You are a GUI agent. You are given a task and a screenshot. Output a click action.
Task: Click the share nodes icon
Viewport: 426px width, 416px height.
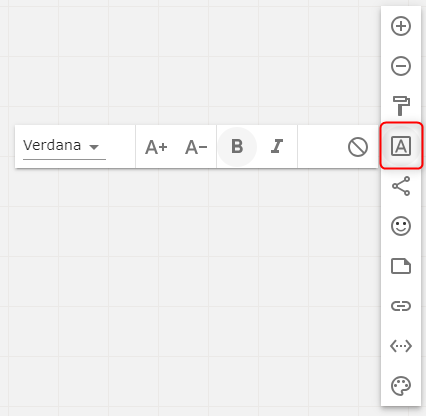coord(401,186)
